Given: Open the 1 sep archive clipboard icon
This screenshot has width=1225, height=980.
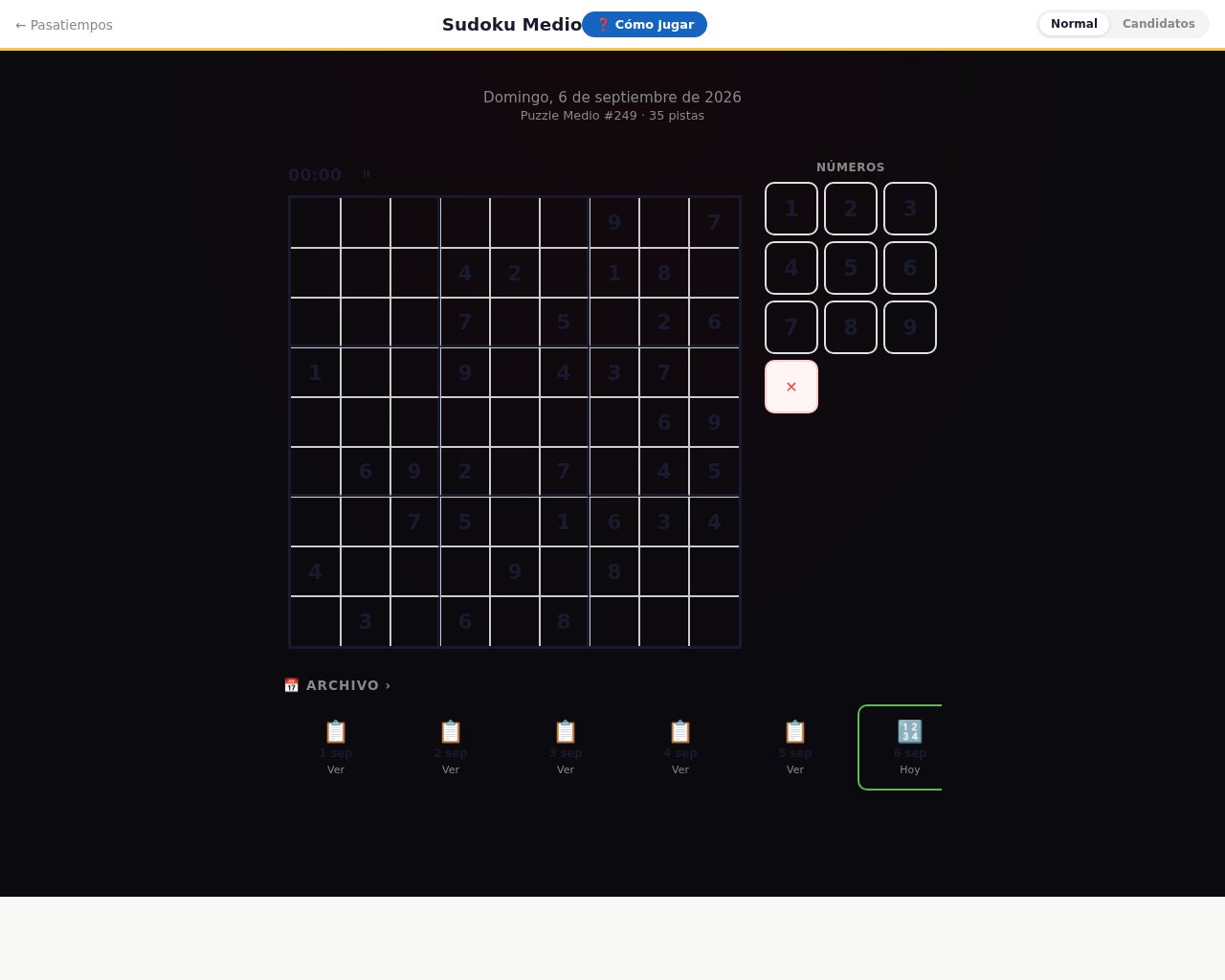Looking at the screenshot, I should tap(336, 732).
